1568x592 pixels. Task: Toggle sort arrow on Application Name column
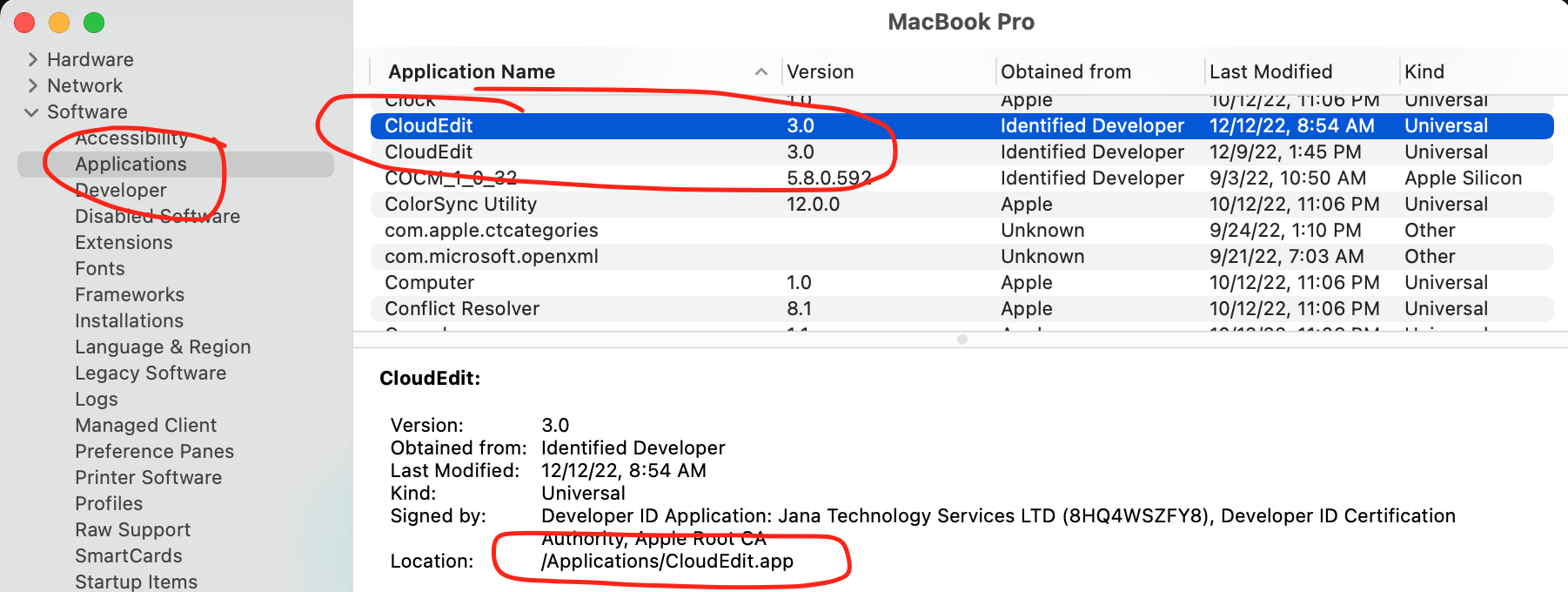761,71
